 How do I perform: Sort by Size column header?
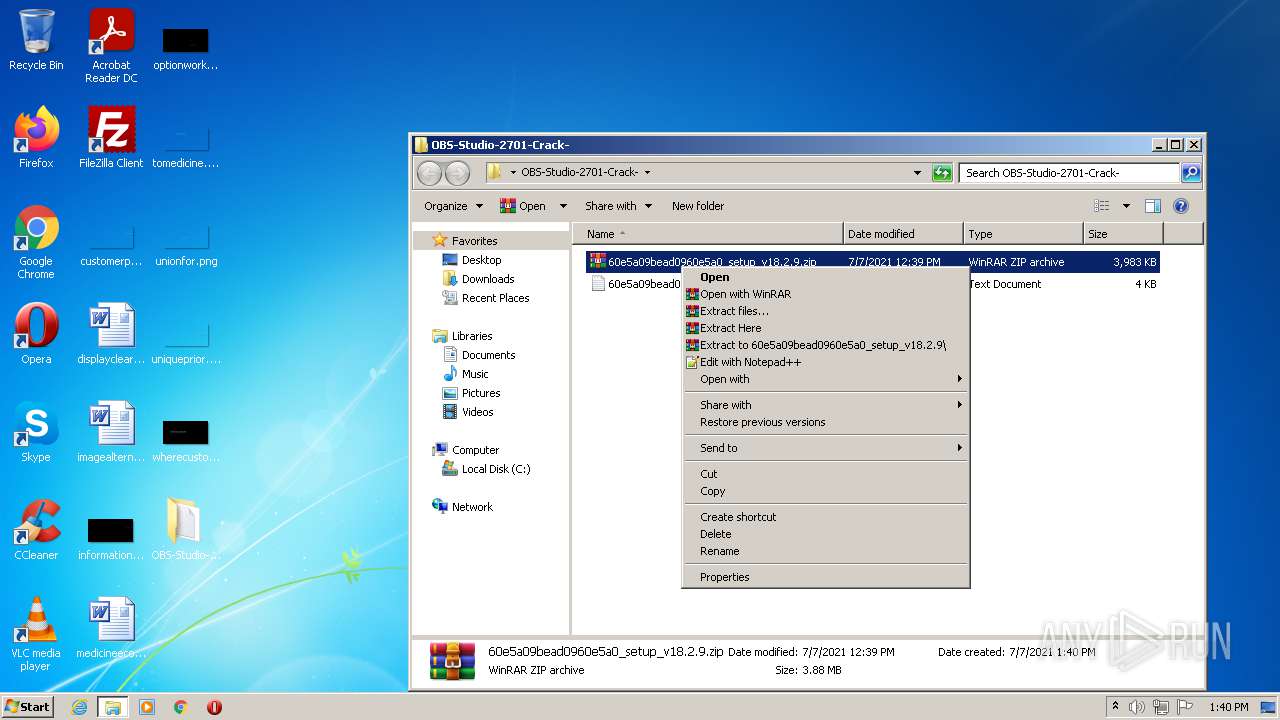pyautogui.click(x=1123, y=234)
